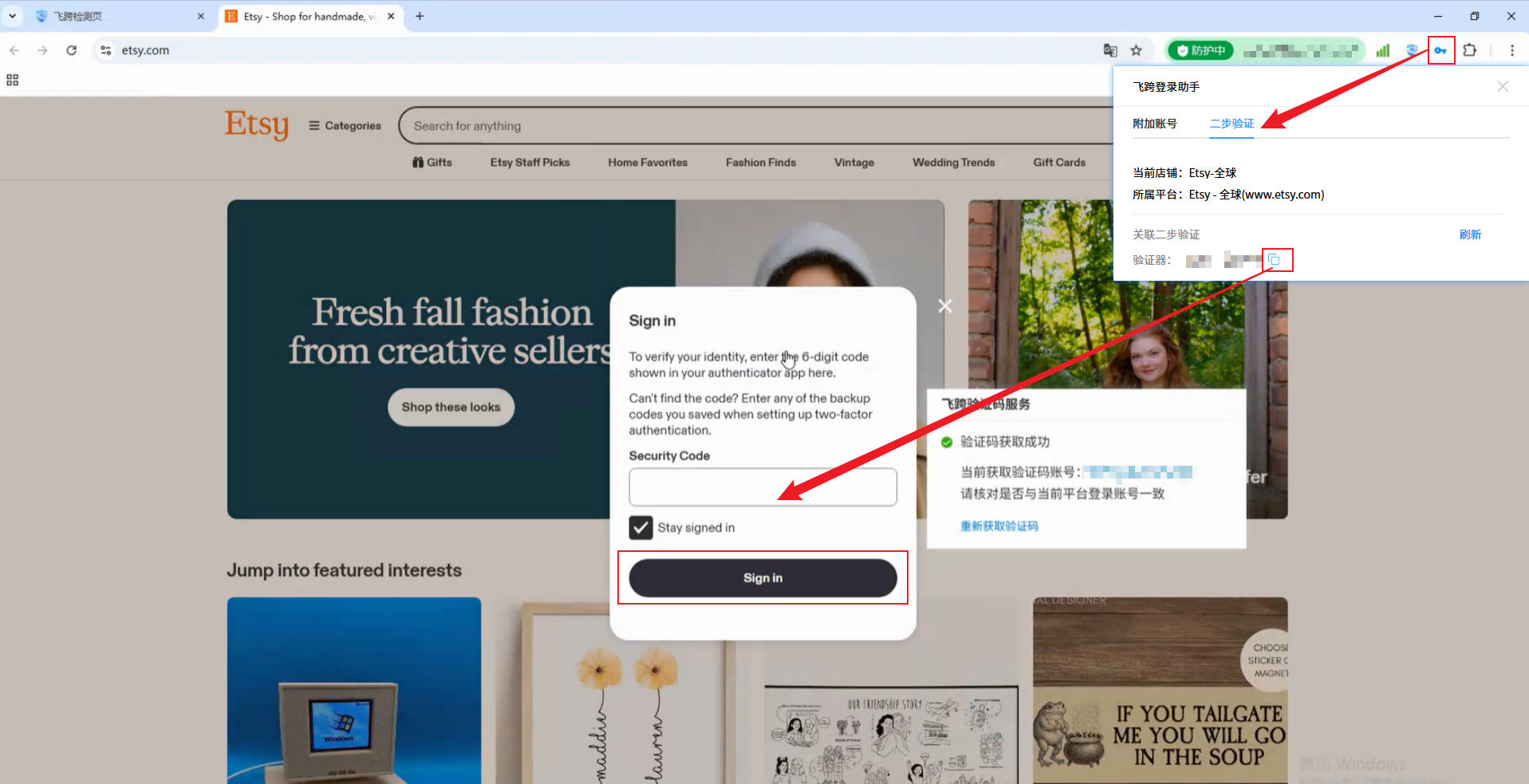Open Fashion Finds link
The image size is (1529, 784).
coord(761,163)
